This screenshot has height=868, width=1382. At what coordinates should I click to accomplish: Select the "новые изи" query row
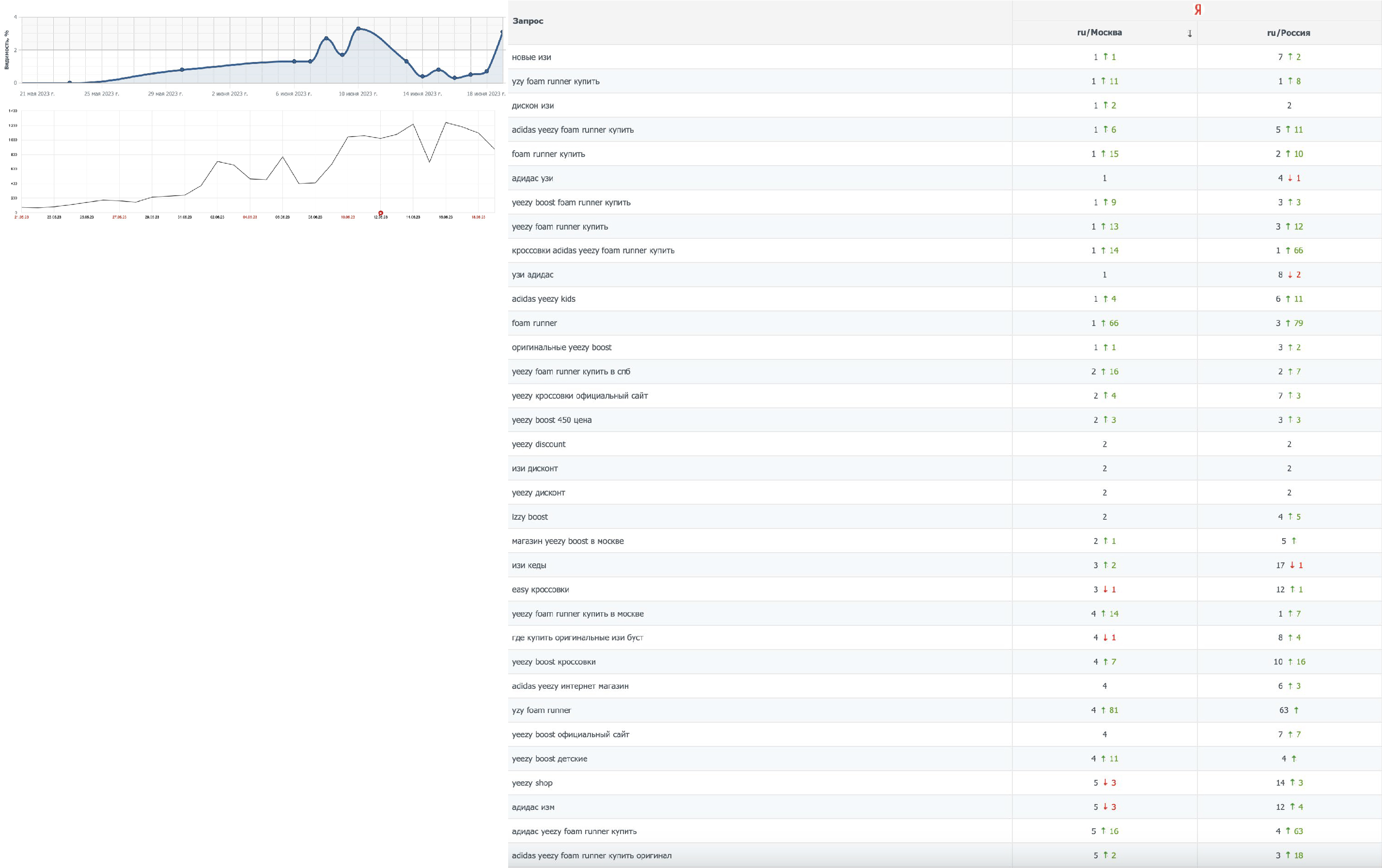coord(531,57)
